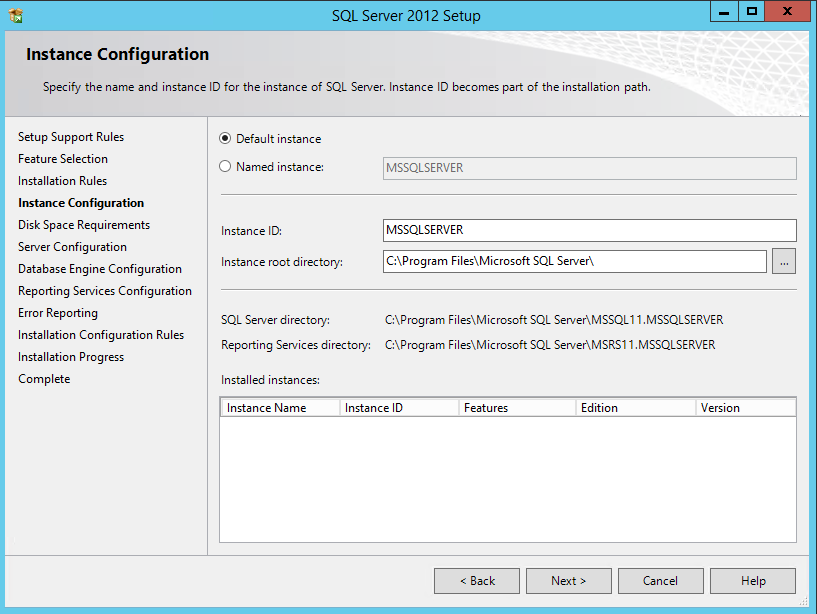
Task: Click the Version column header
Action: [x=745, y=407]
